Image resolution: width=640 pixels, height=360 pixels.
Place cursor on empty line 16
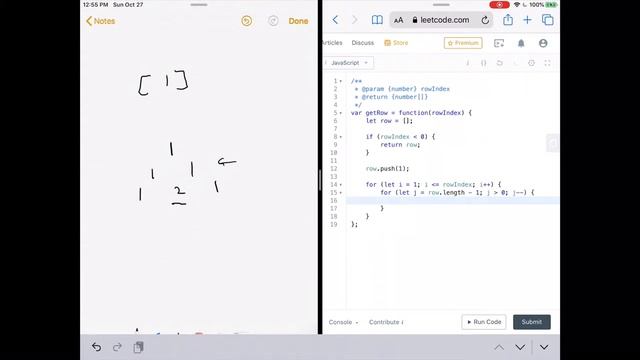click(453, 200)
